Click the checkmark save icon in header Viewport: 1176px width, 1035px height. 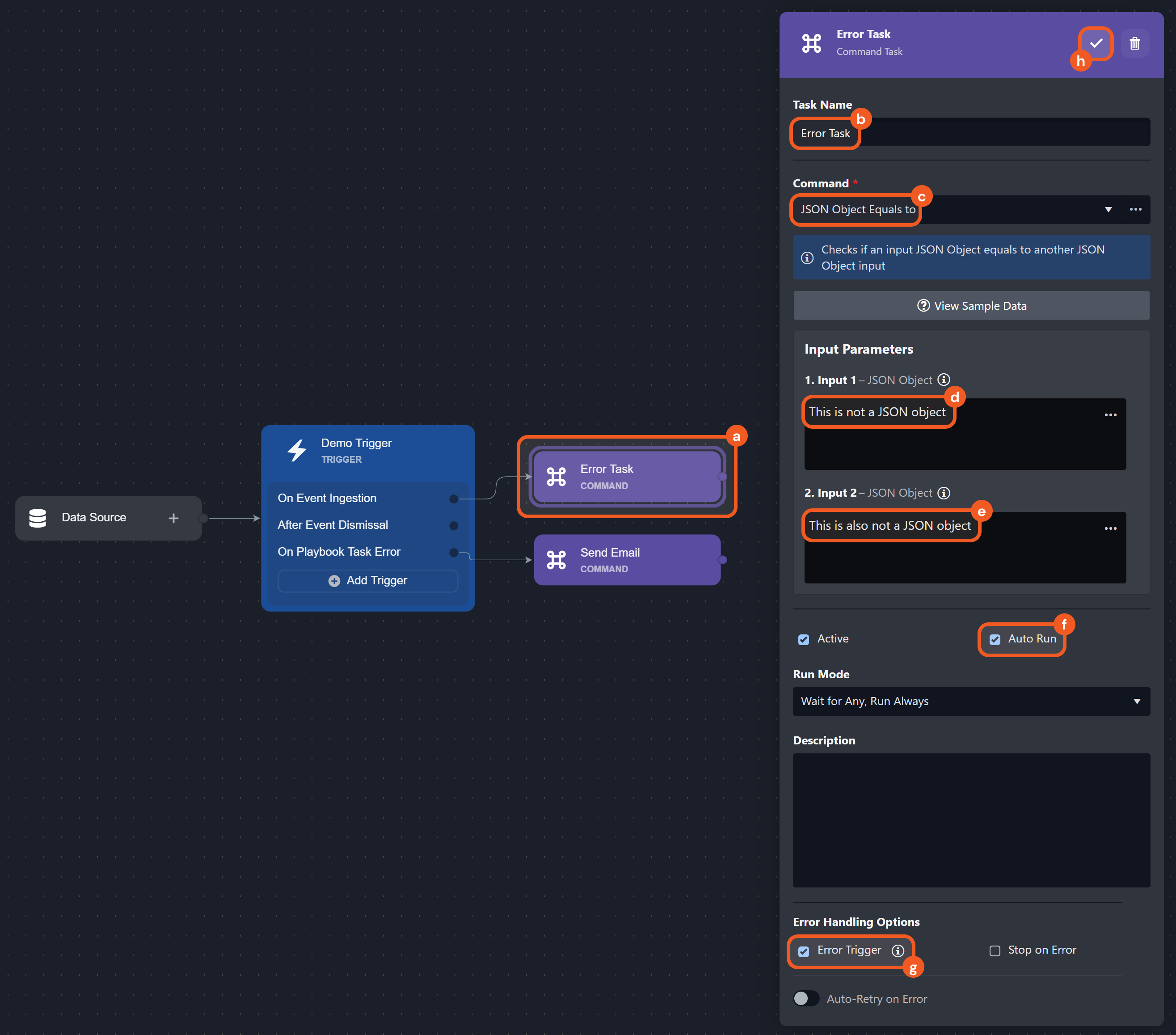pyautogui.click(x=1096, y=43)
